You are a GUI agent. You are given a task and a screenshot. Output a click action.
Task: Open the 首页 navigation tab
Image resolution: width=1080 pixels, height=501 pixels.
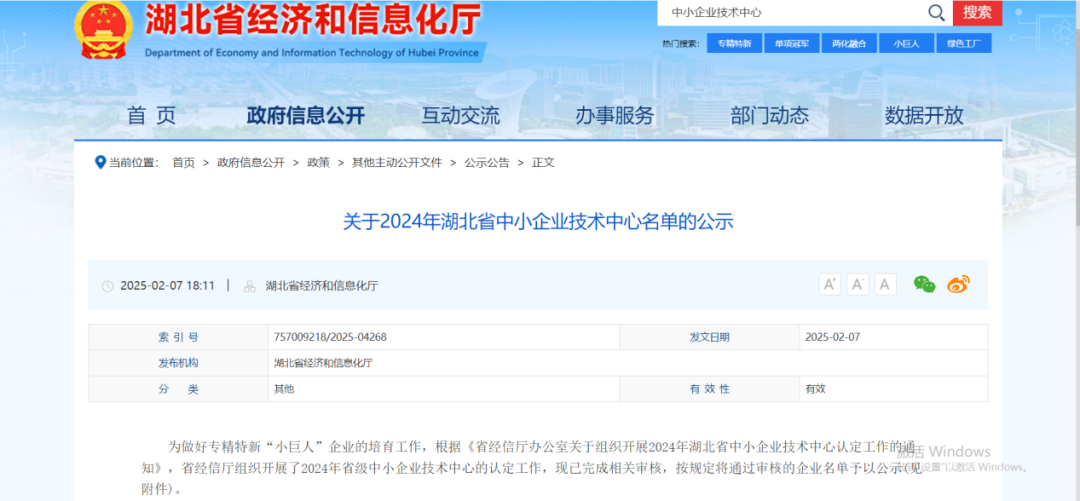pos(151,116)
